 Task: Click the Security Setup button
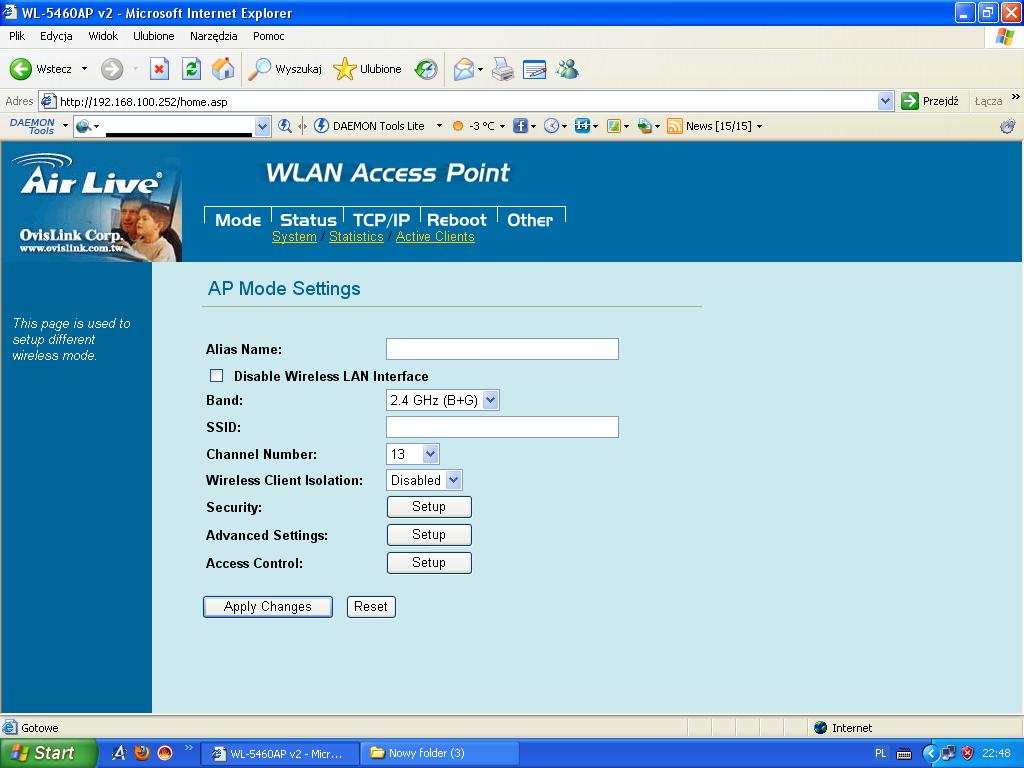(x=429, y=507)
